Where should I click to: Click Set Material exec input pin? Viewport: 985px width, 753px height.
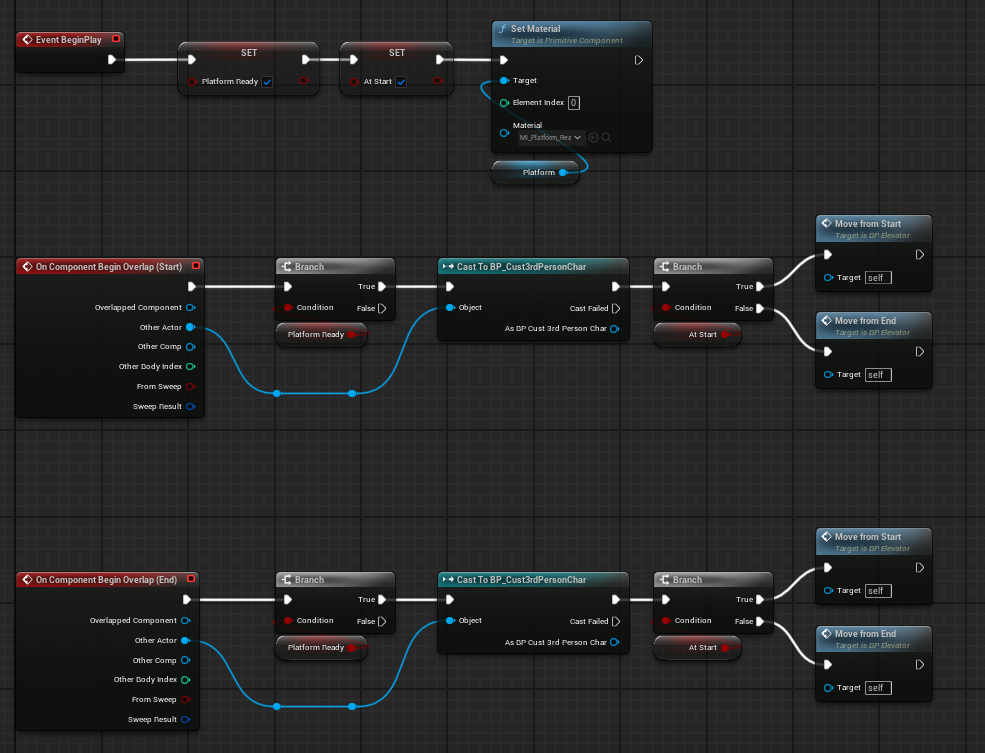click(x=504, y=60)
